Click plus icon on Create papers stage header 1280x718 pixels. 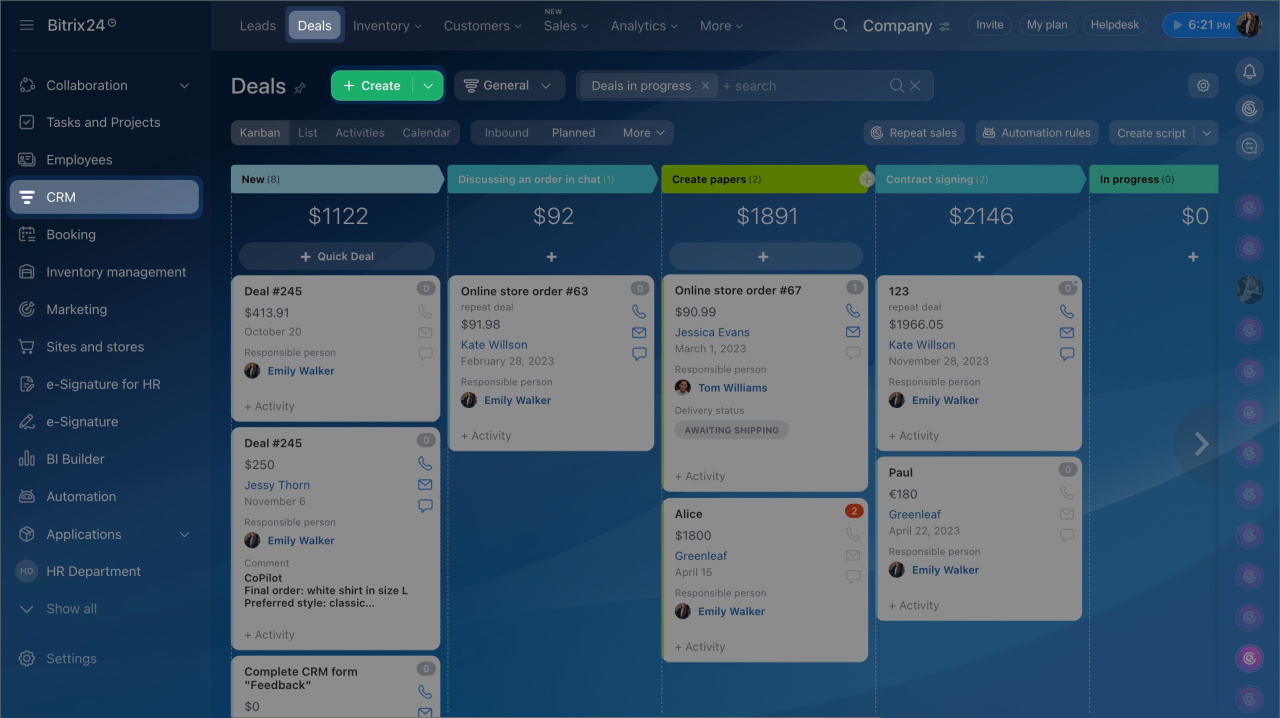pyautogui.click(x=866, y=179)
